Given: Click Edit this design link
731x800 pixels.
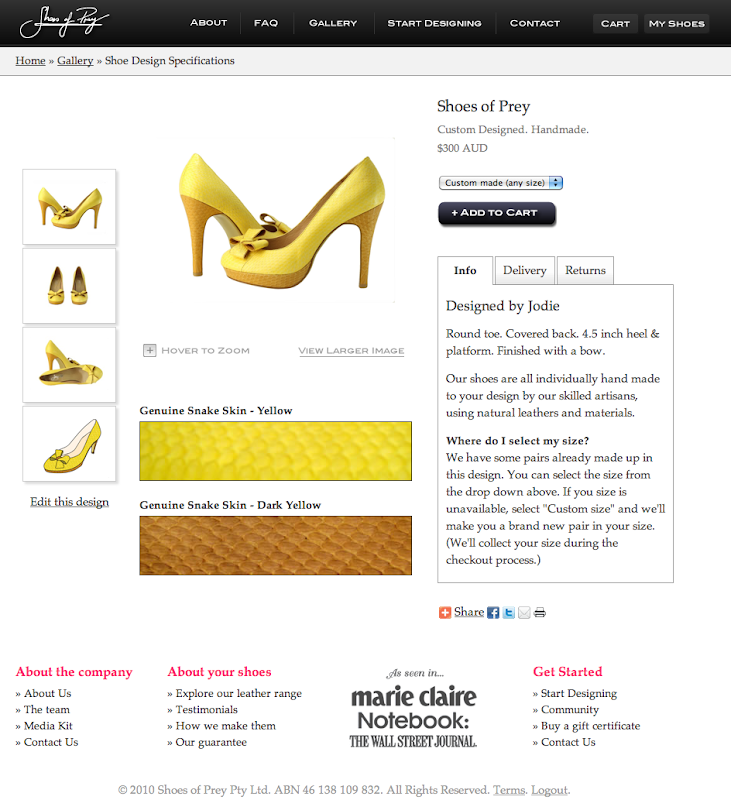Looking at the screenshot, I should pyautogui.click(x=69, y=502).
